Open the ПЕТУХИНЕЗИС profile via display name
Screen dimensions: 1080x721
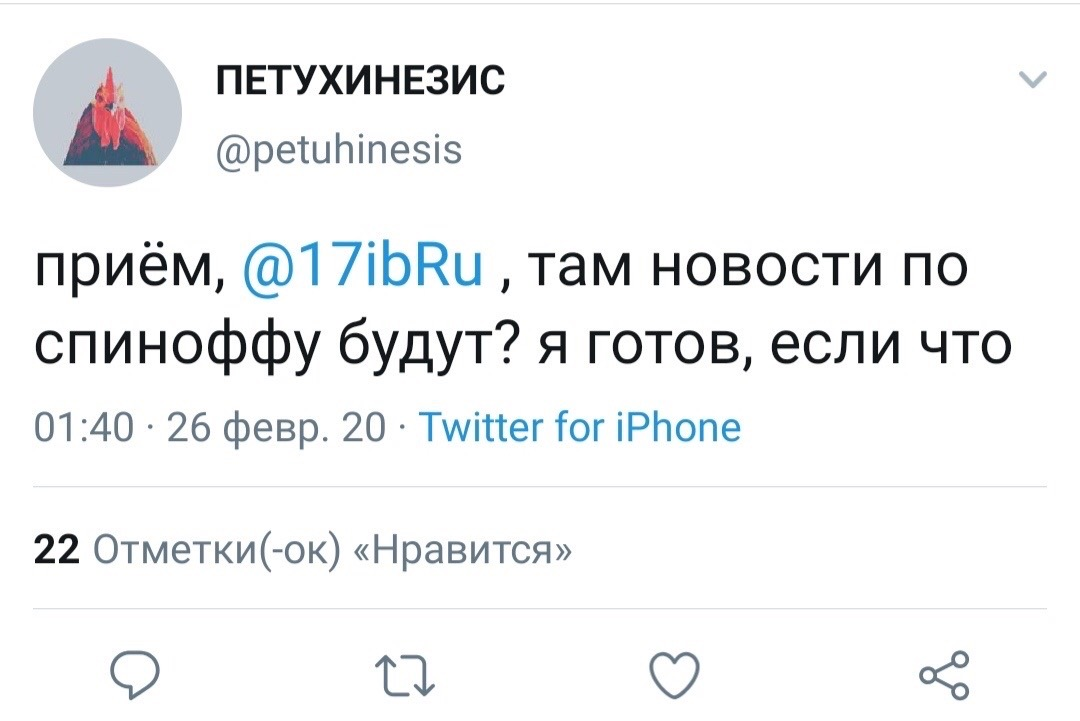361,79
